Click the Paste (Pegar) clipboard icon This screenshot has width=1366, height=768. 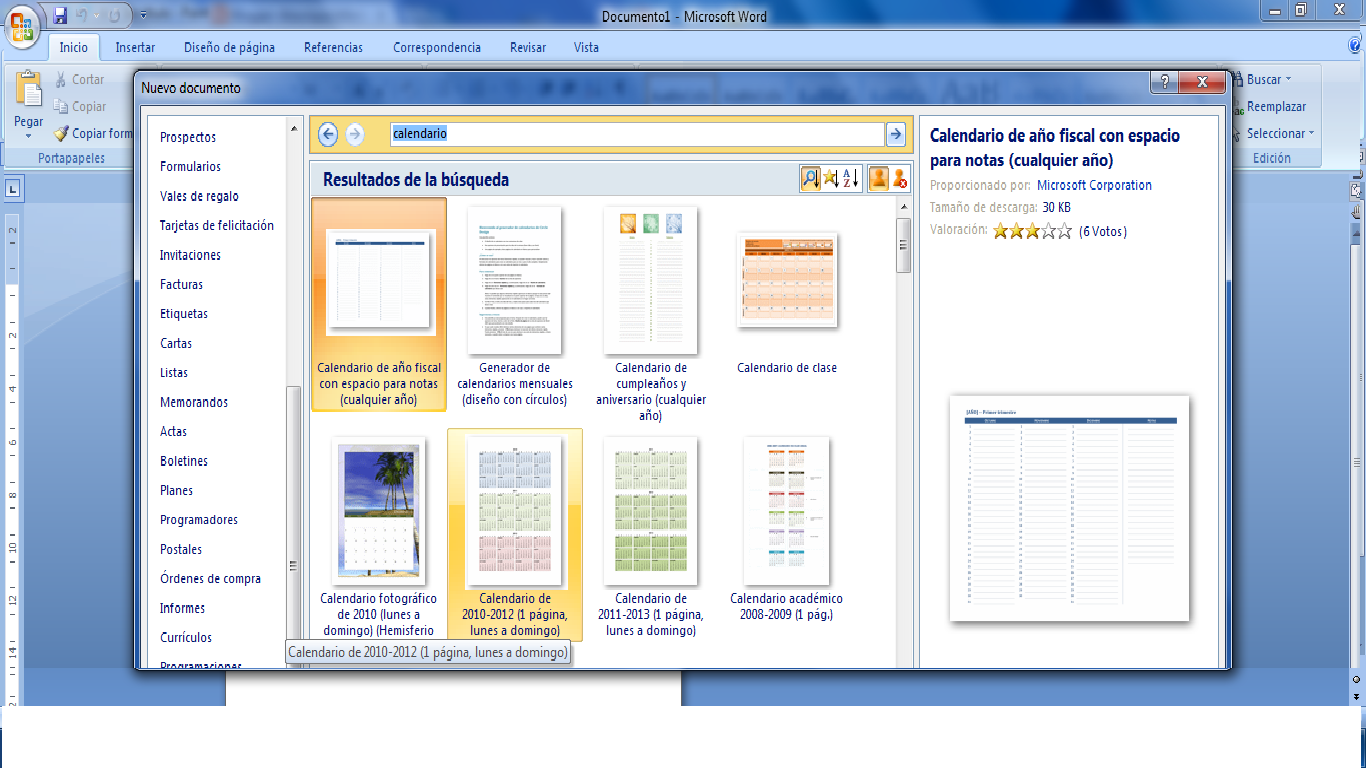click(28, 92)
